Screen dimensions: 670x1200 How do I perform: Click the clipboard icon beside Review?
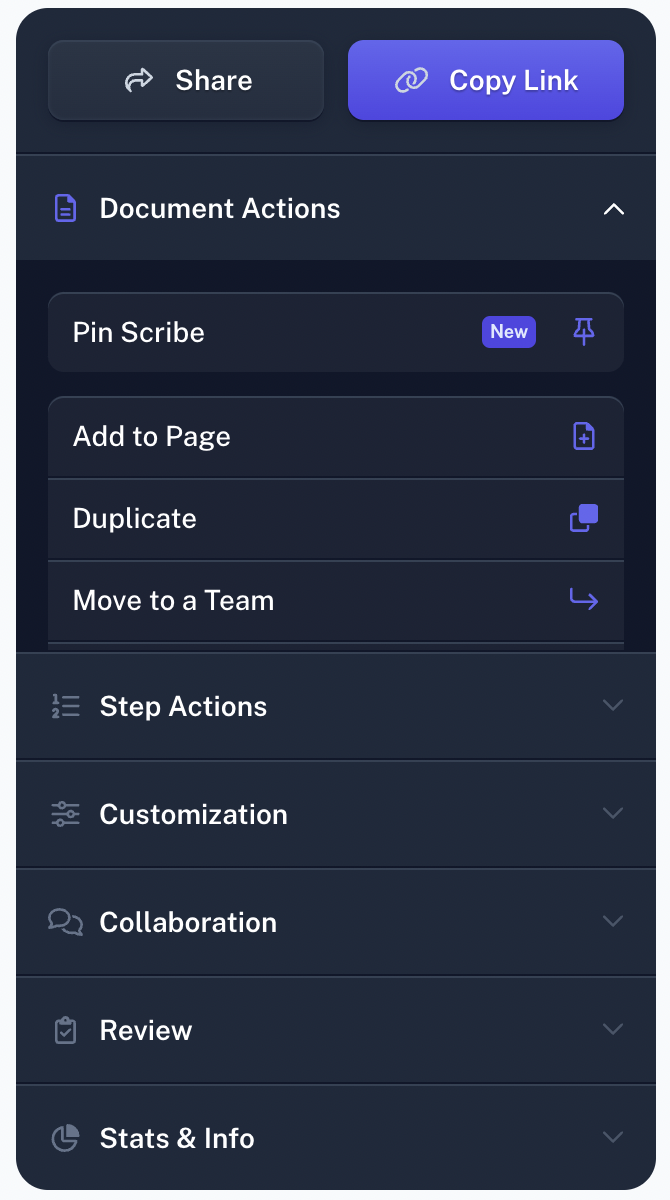pos(64,1030)
